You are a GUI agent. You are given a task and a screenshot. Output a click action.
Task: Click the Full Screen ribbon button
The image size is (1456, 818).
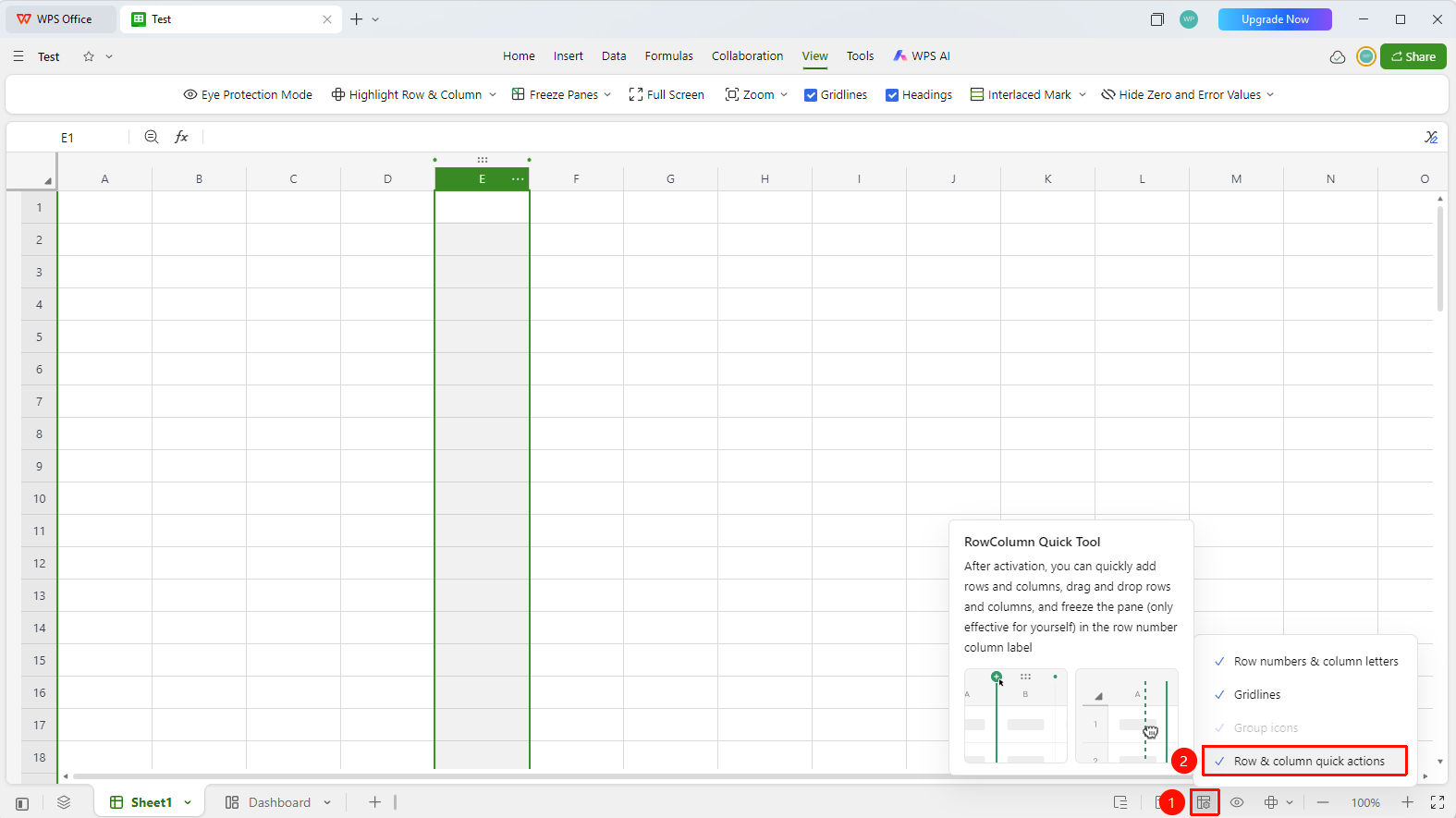point(667,95)
